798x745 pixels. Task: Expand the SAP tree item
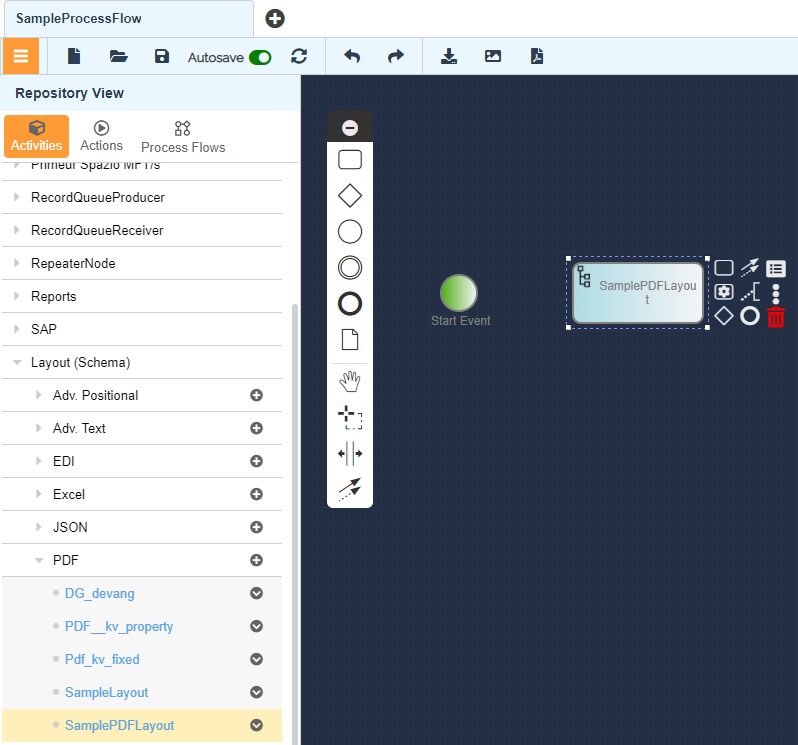pos(17,329)
